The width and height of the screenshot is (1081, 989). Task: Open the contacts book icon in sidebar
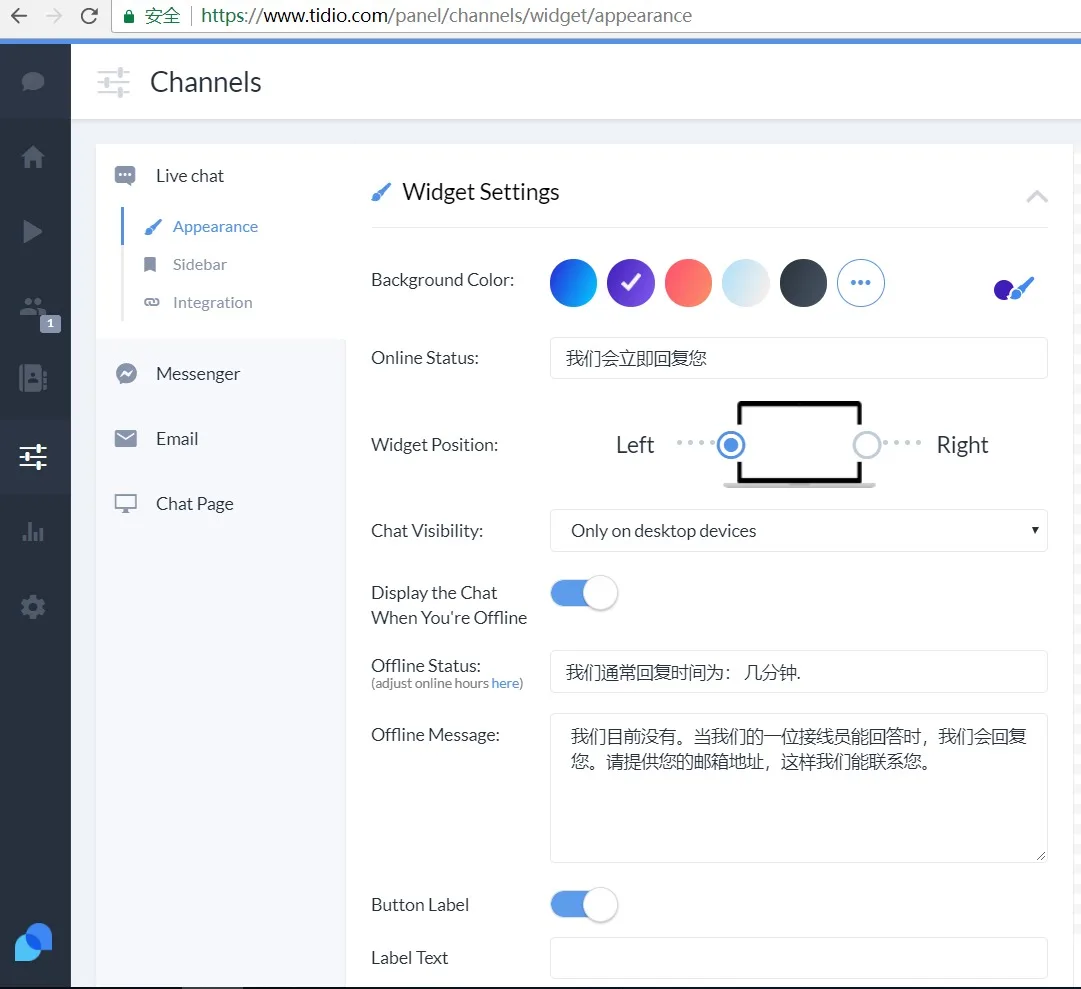pos(33,378)
